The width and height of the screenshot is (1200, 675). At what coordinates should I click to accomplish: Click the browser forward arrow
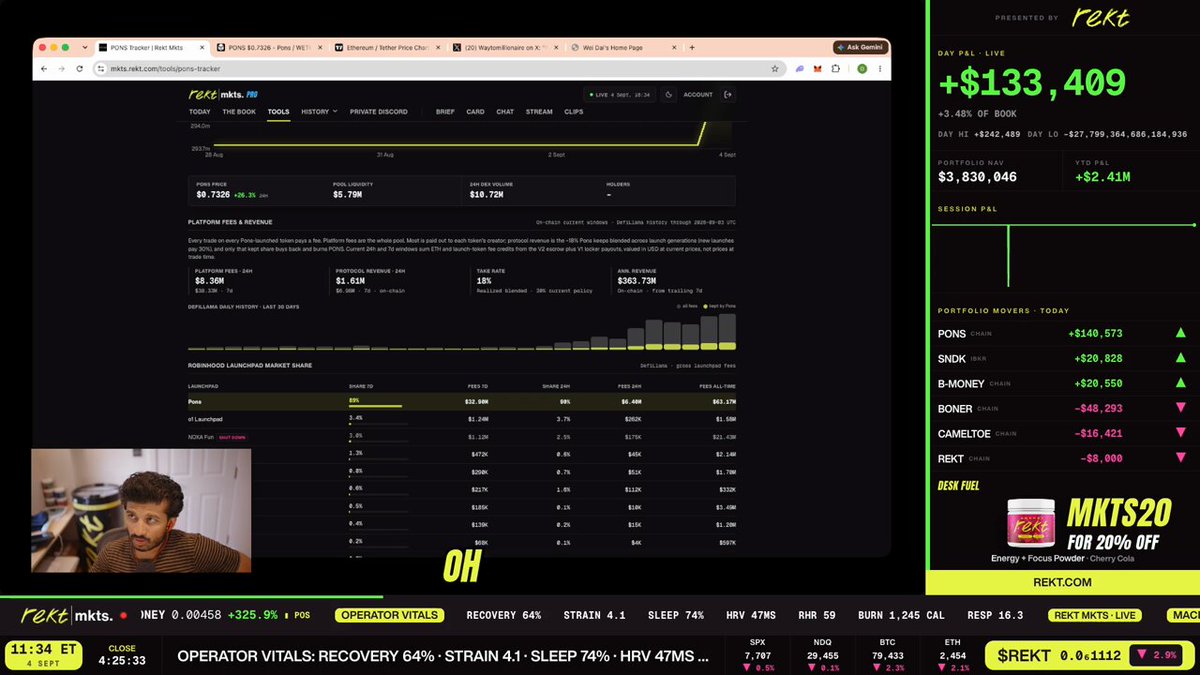(62, 69)
